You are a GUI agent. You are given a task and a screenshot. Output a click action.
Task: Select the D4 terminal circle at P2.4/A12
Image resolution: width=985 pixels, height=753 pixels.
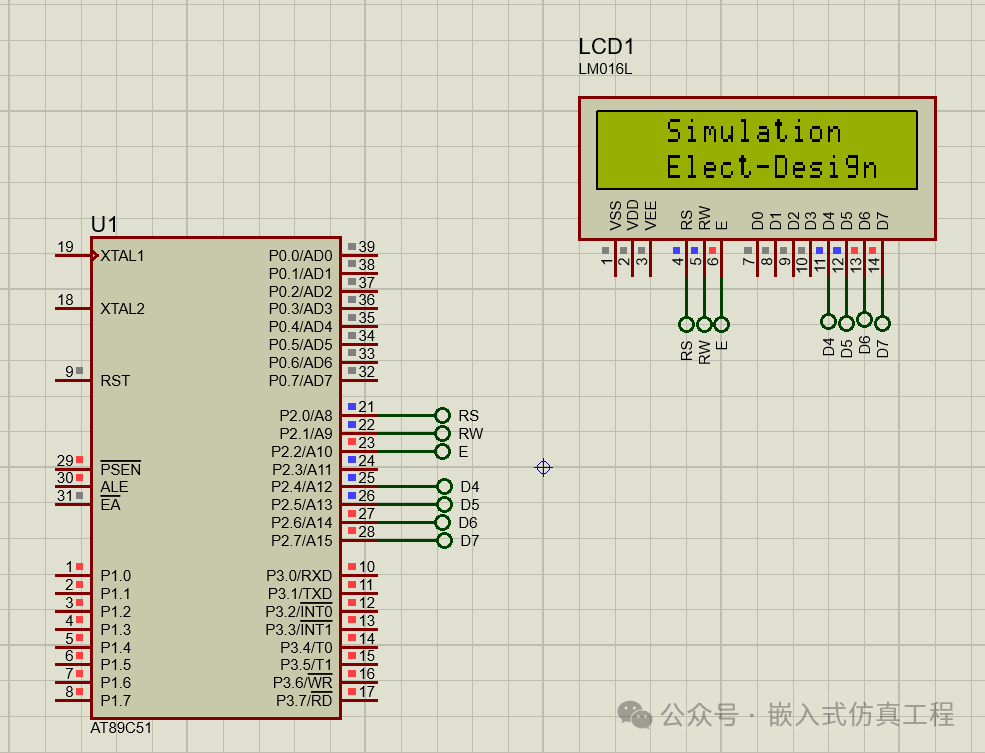444,487
